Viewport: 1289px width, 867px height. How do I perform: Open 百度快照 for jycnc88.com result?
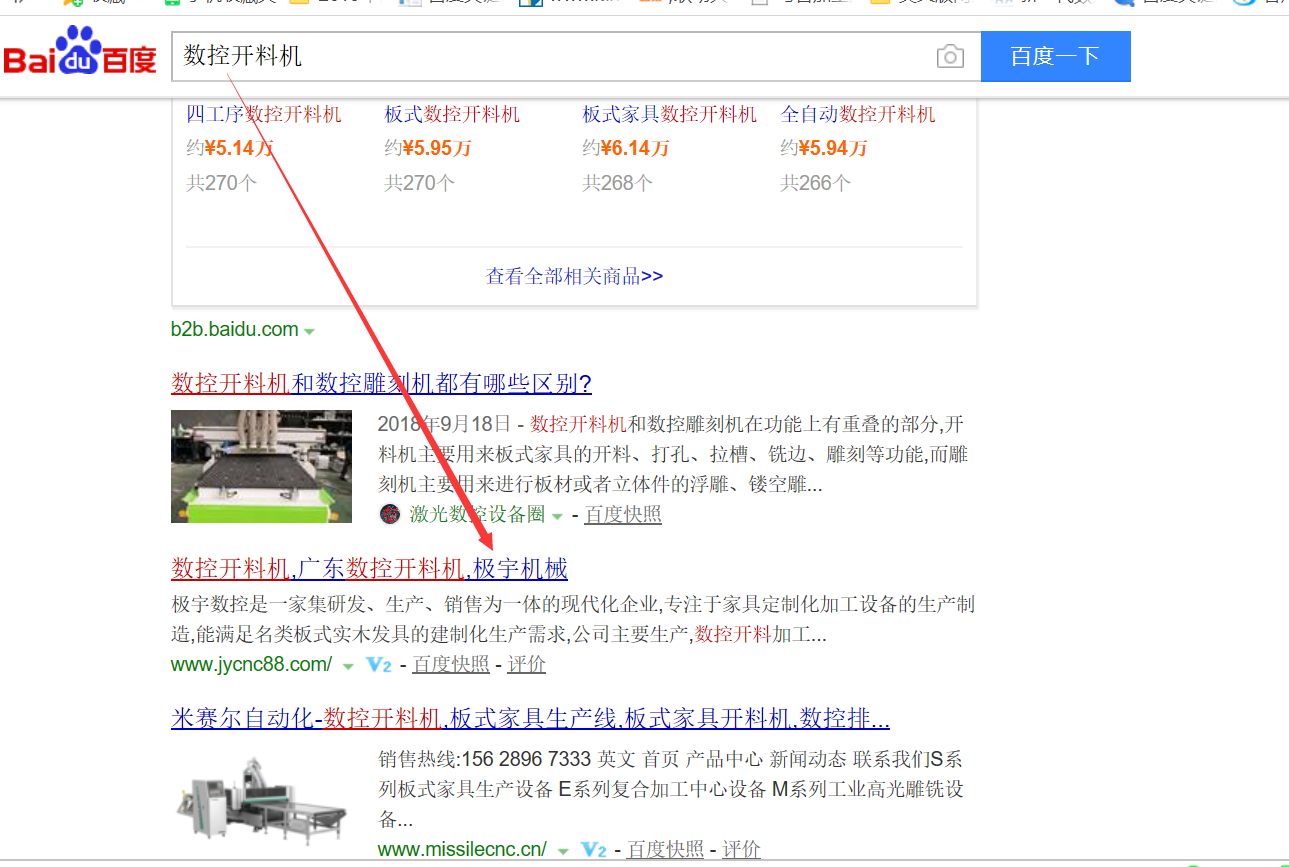click(x=451, y=664)
